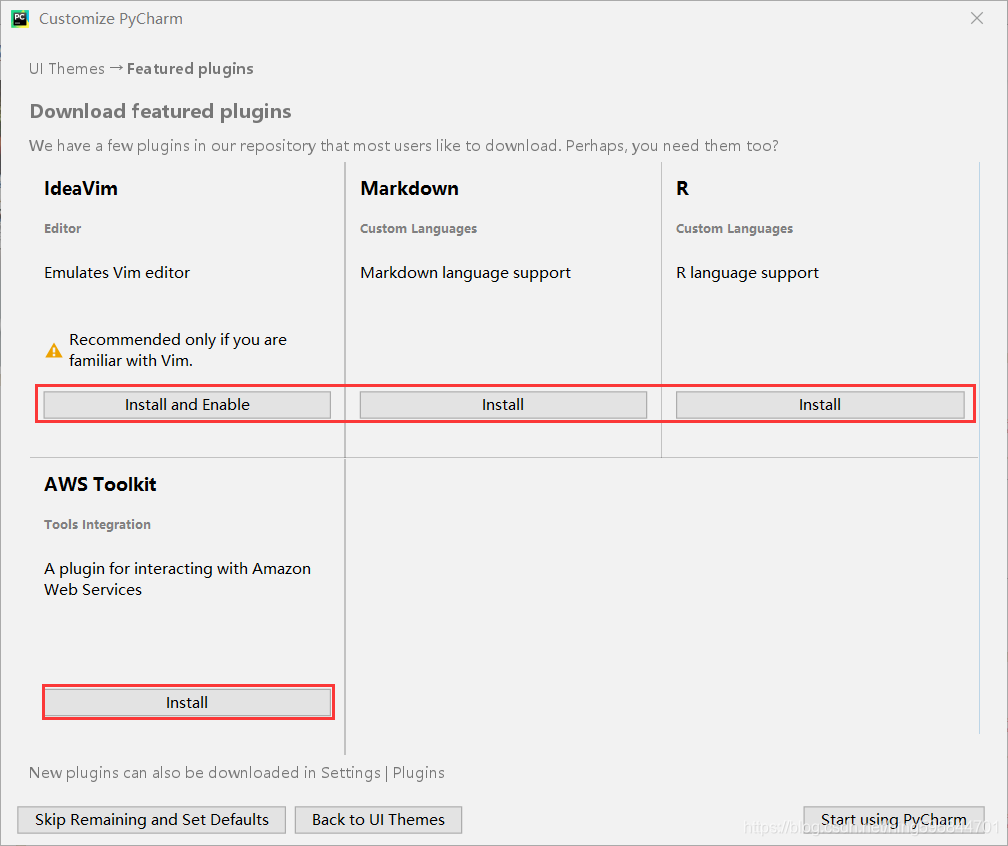Click the 'Settings | Plugins' footer note
The image size is (1008, 846).
point(237,772)
